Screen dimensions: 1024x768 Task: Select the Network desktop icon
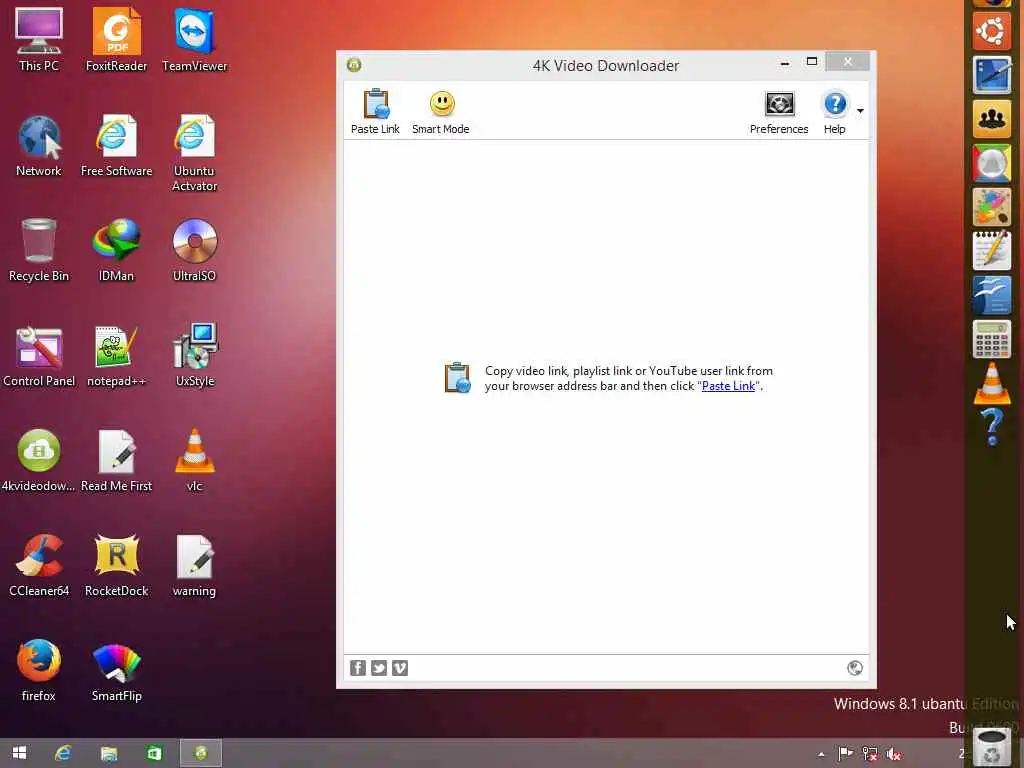(x=39, y=145)
